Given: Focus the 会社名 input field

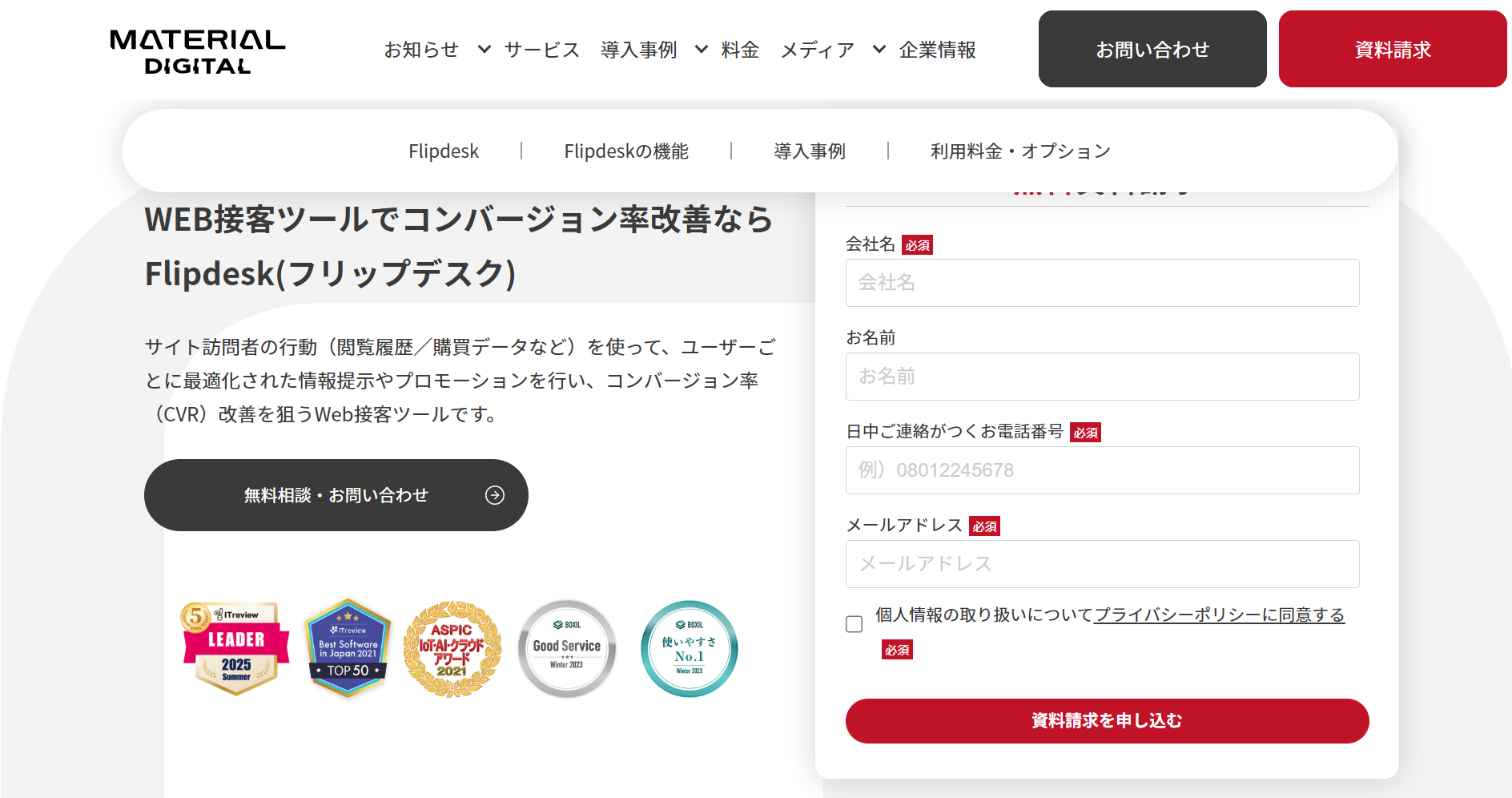Looking at the screenshot, I should click(x=1102, y=283).
